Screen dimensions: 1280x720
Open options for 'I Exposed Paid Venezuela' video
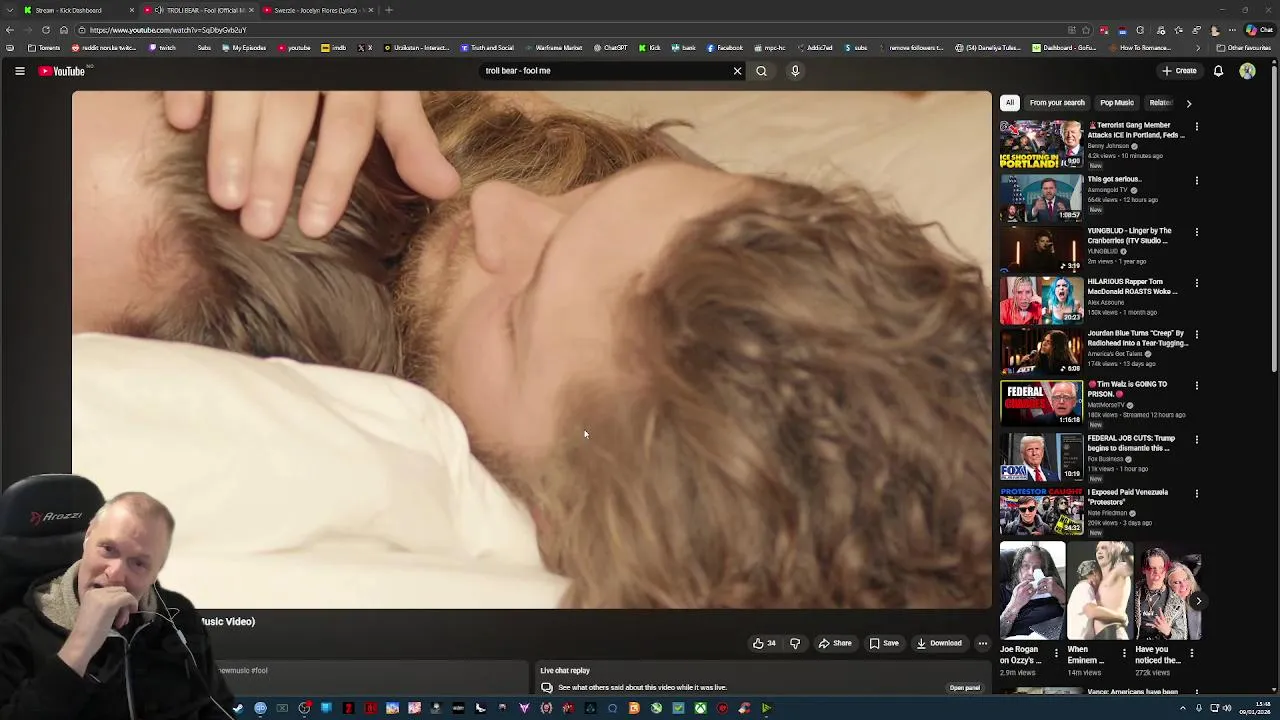(x=1196, y=493)
